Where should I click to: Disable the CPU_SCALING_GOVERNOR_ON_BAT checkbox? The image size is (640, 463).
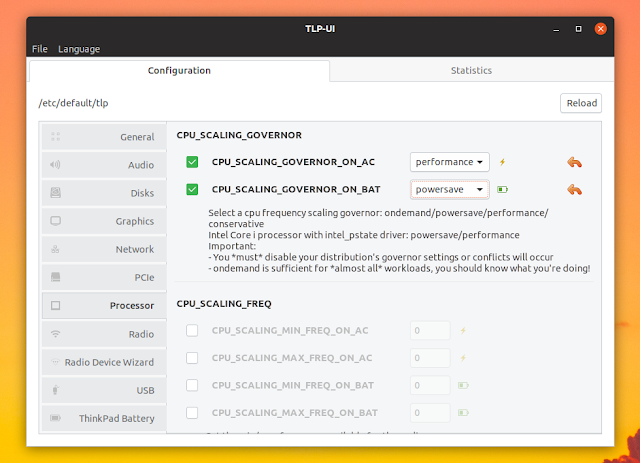coord(192,189)
